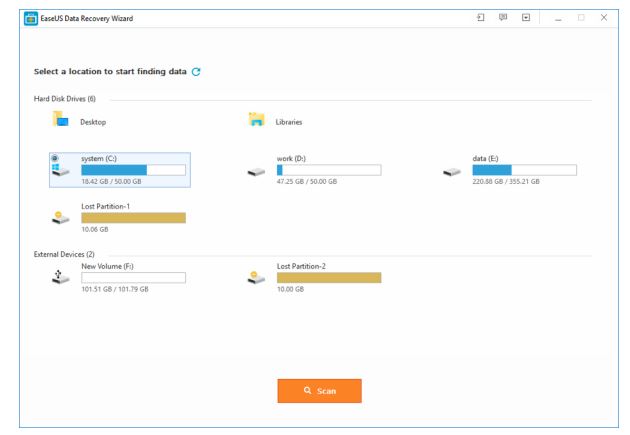Select the Desktop folder icon
630x435 pixels.
61,119
